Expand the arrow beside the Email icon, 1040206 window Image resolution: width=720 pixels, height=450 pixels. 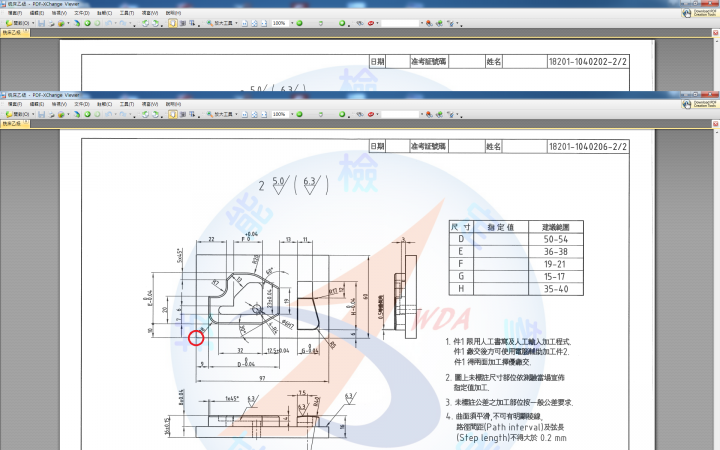pos(68,114)
